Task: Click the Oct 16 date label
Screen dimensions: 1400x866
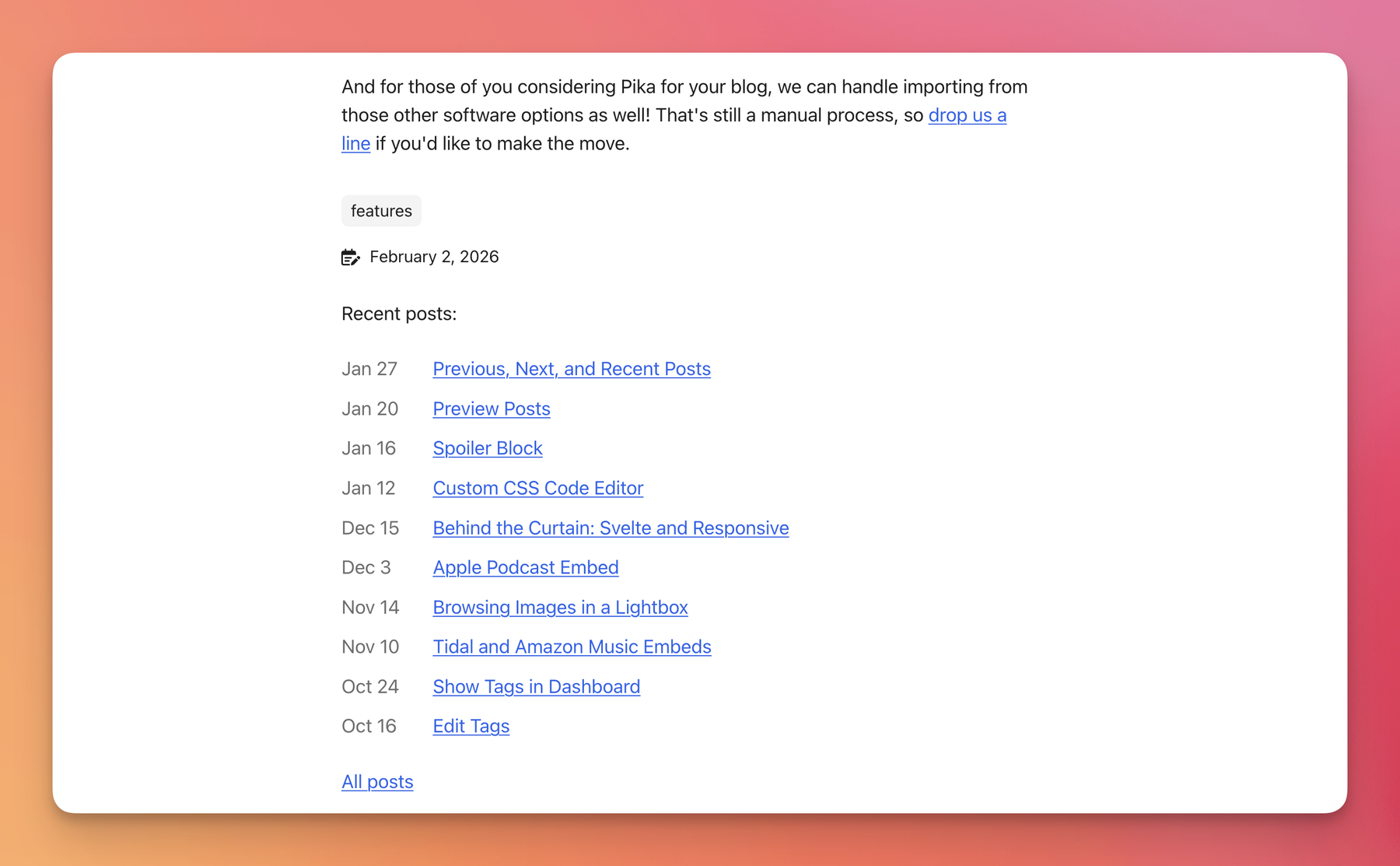Action: tap(369, 726)
